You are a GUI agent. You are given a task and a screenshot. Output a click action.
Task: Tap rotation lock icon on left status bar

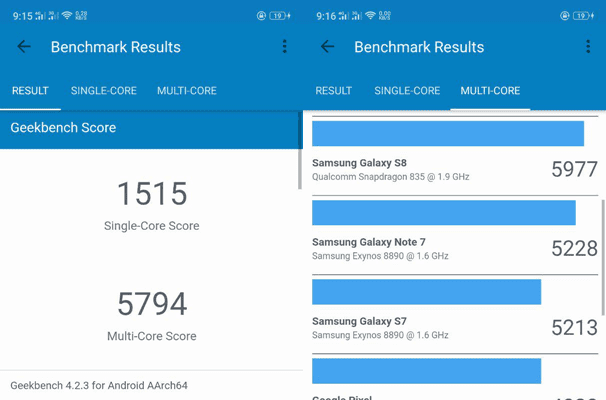point(261,16)
